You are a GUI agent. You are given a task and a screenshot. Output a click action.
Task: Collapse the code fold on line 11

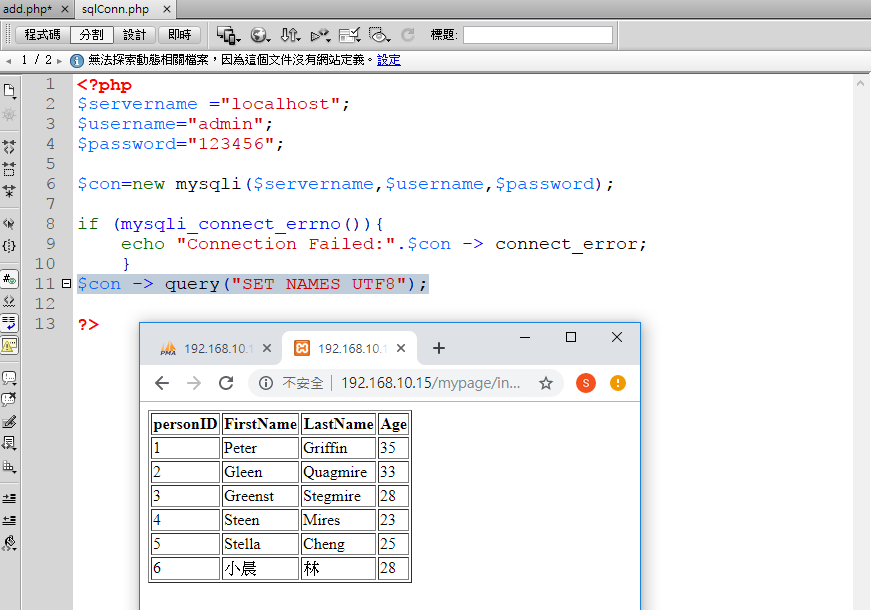(67, 284)
